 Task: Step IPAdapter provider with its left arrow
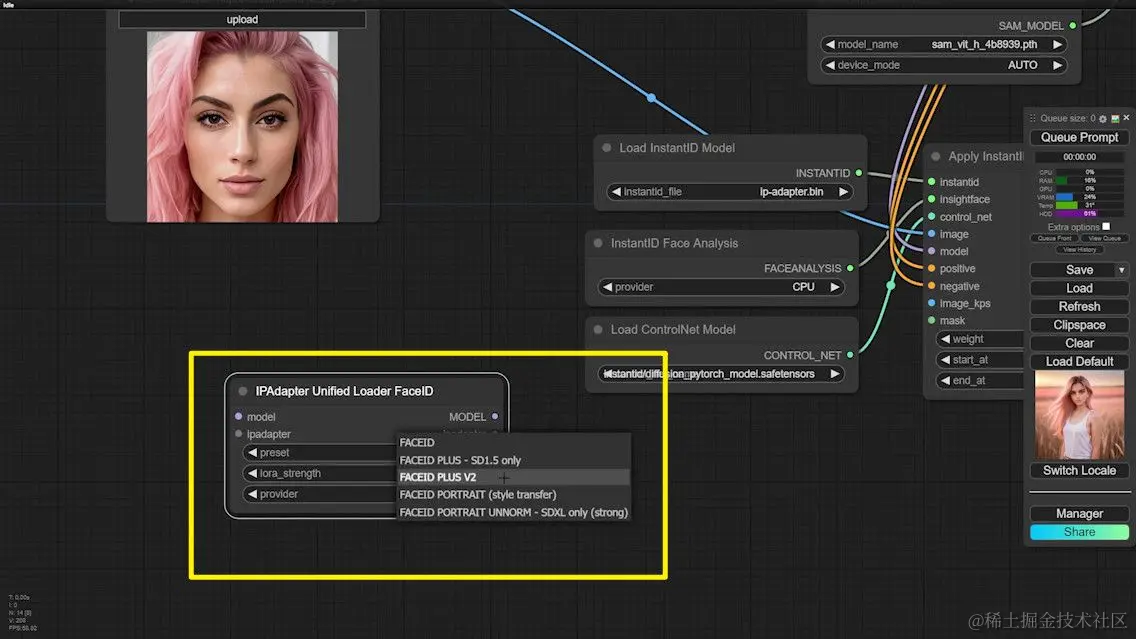coord(252,494)
